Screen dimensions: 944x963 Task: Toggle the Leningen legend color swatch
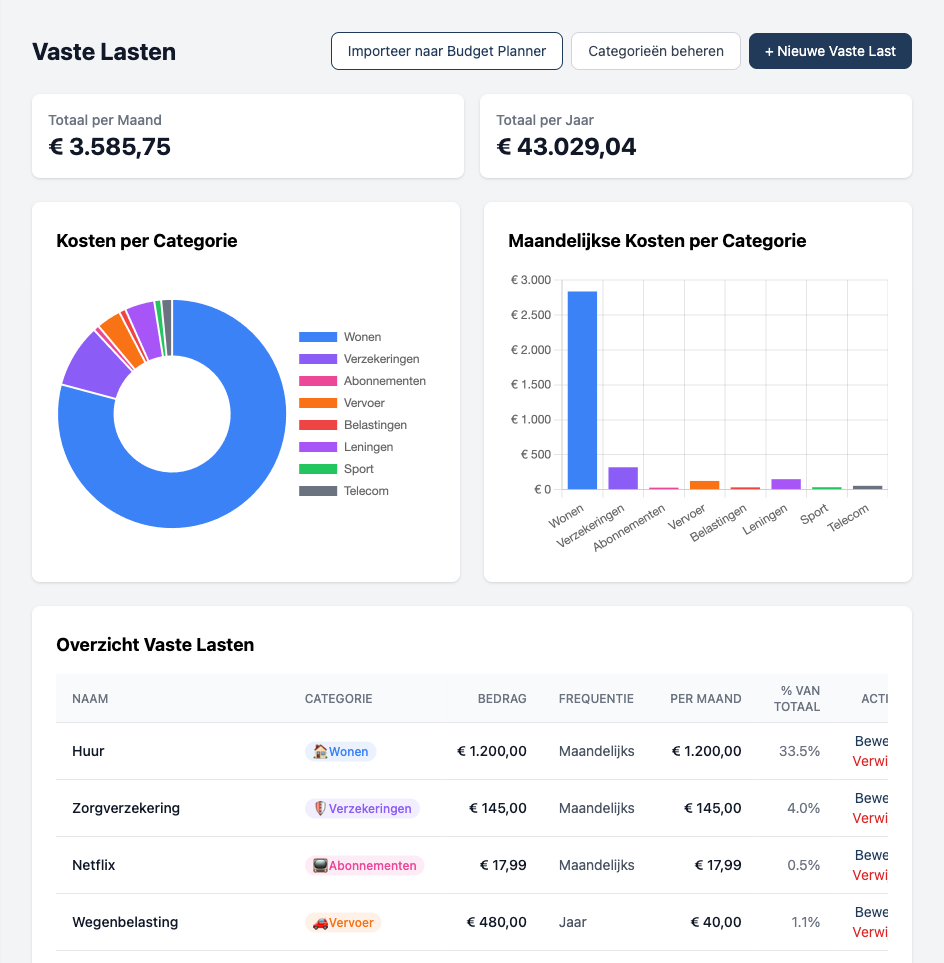(x=318, y=447)
